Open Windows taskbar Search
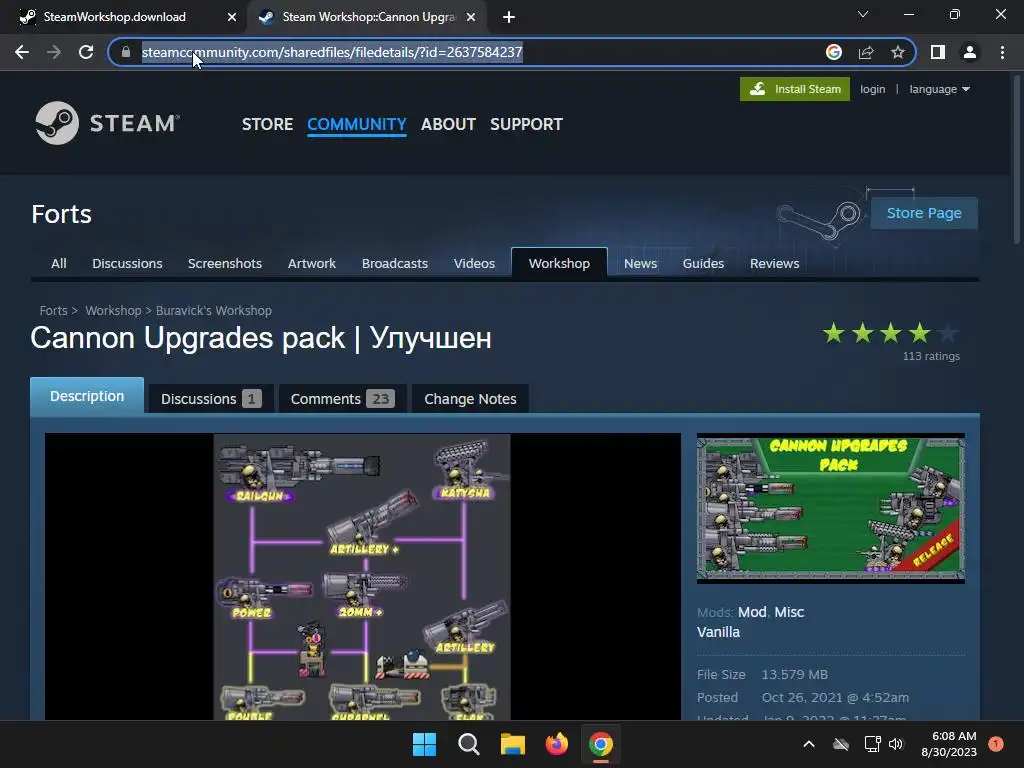The image size is (1024, 768). coord(468,744)
